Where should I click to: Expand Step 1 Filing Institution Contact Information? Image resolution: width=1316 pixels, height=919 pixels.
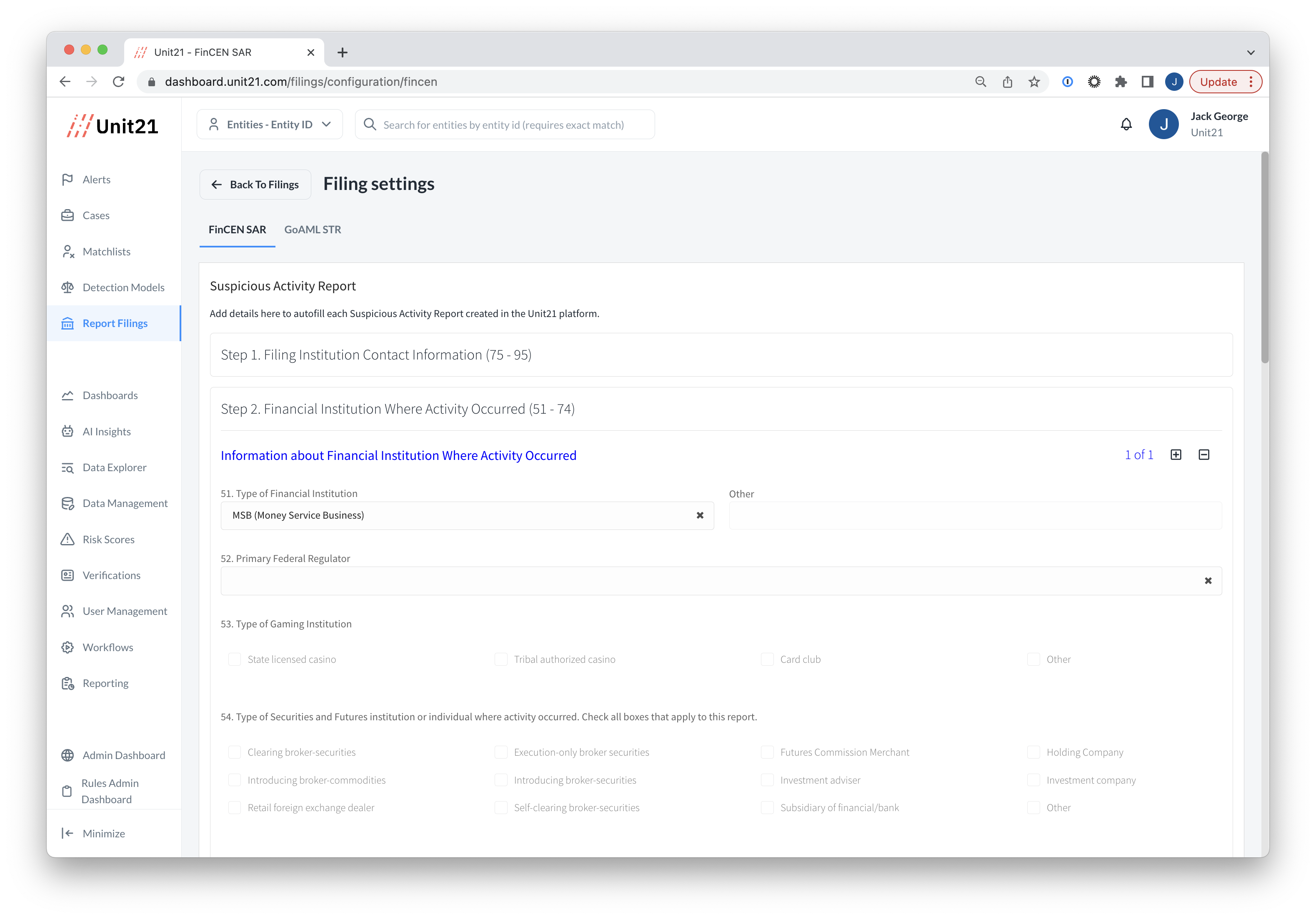721,355
